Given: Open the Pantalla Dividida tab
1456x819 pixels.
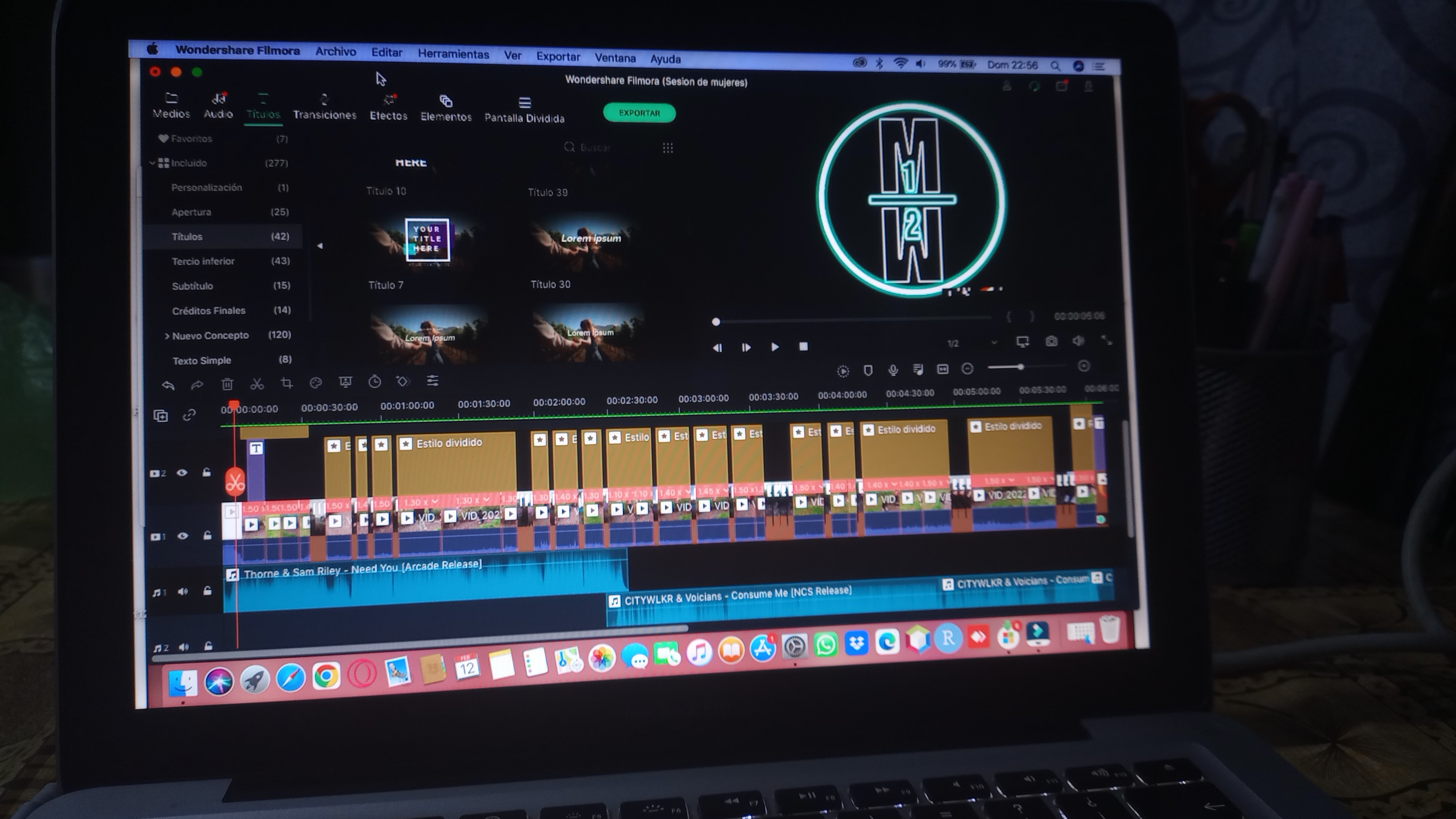Looking at the screenshot, I should click(x=525, y=110).
